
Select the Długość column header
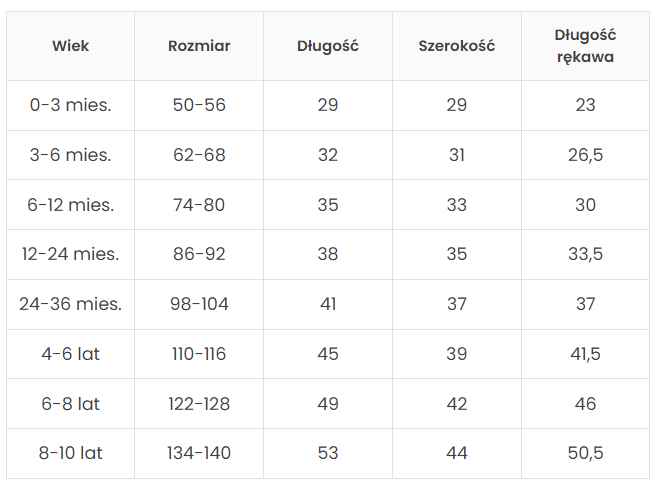pyautogui.click(x=327, y=46)
